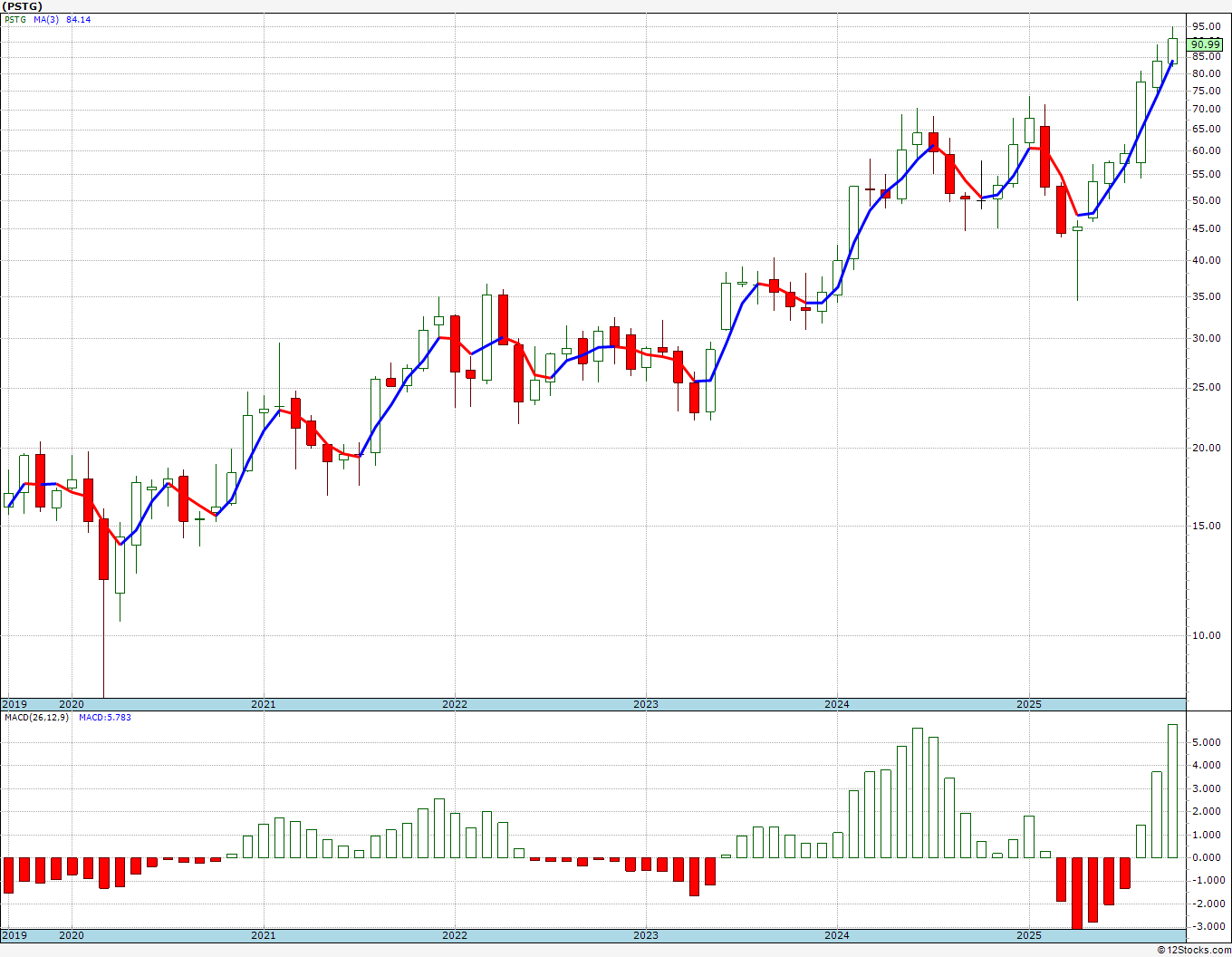Select 2022 on the MACD panel time axis

point(454,934)
